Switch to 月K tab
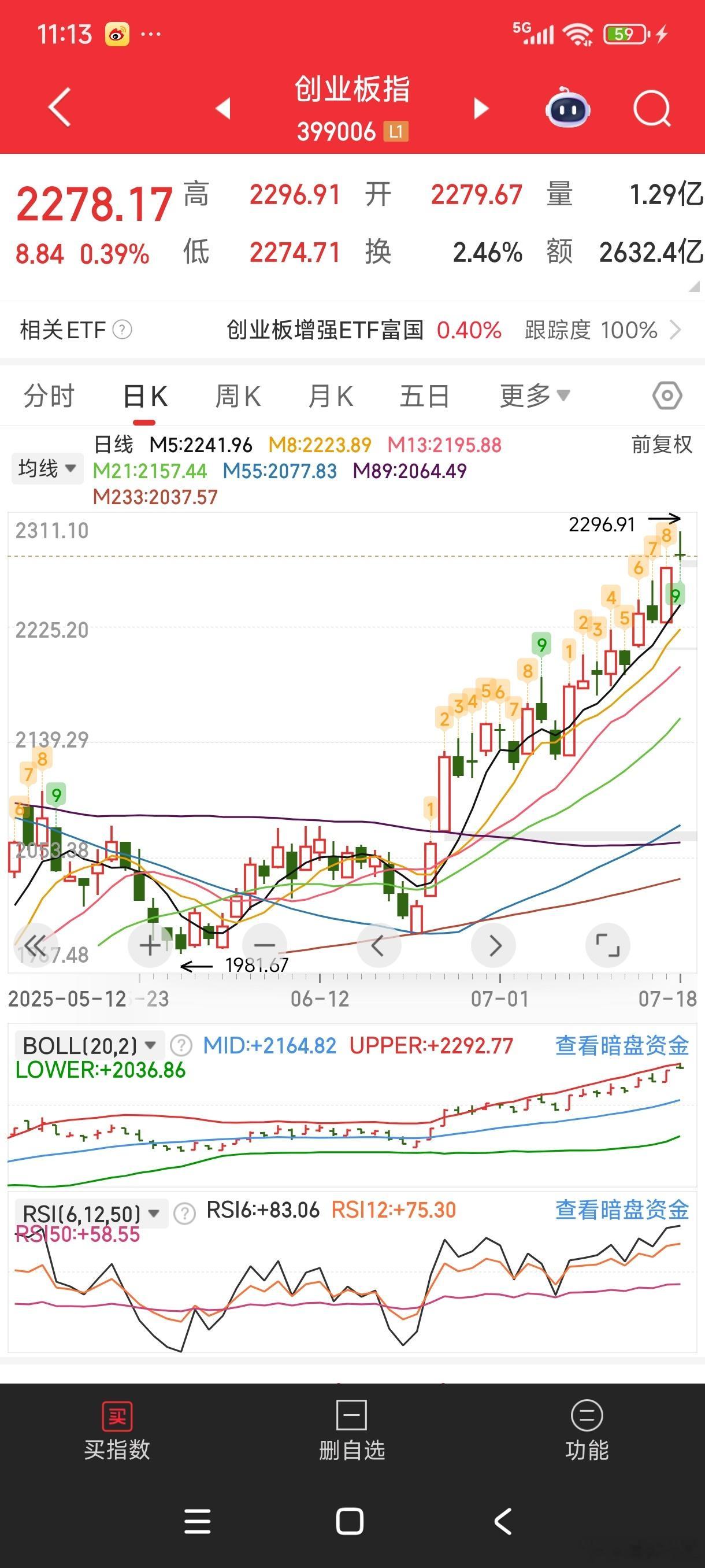The image size is (705, 1568). [x=331, y=396]
